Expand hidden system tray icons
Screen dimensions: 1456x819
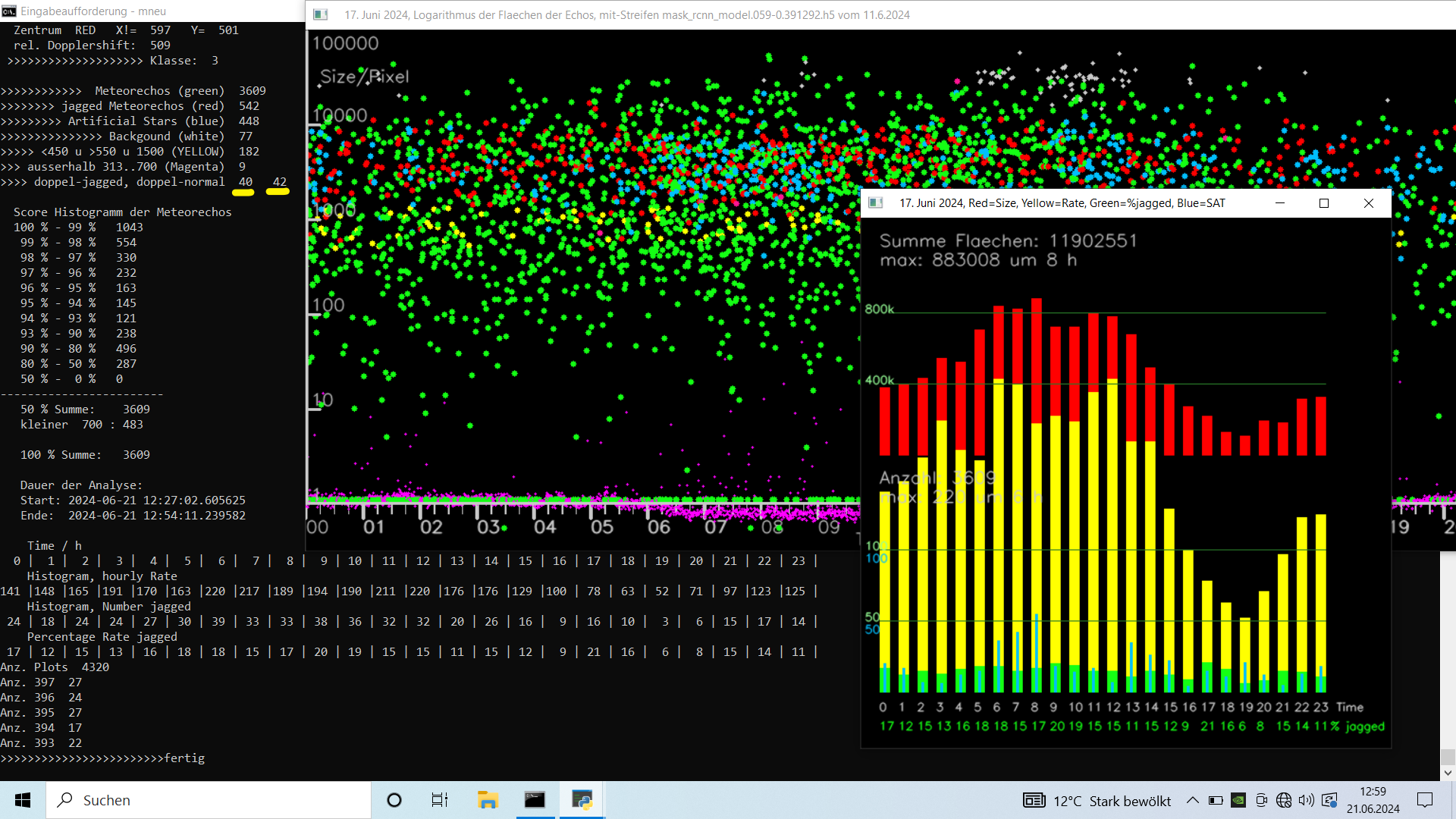click(1193, 800)
